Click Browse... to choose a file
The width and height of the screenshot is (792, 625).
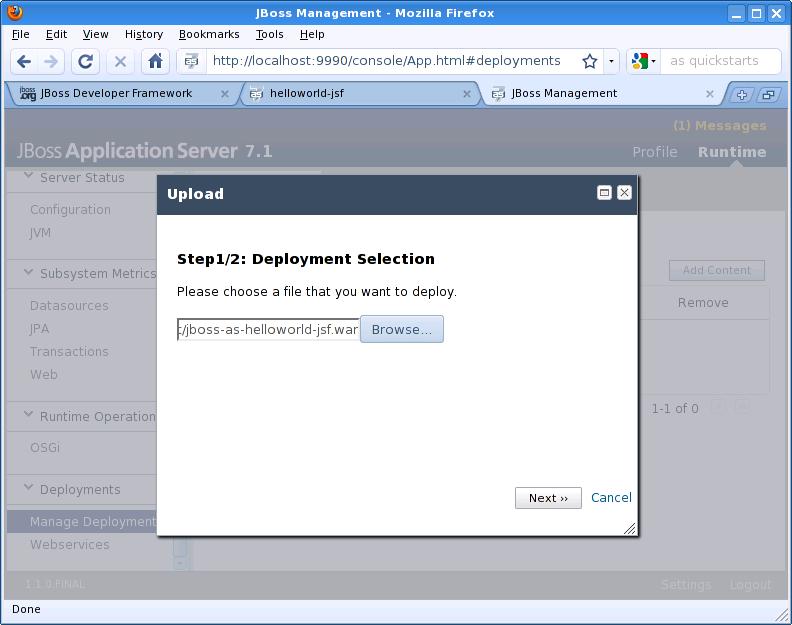[x=402, y=329]
